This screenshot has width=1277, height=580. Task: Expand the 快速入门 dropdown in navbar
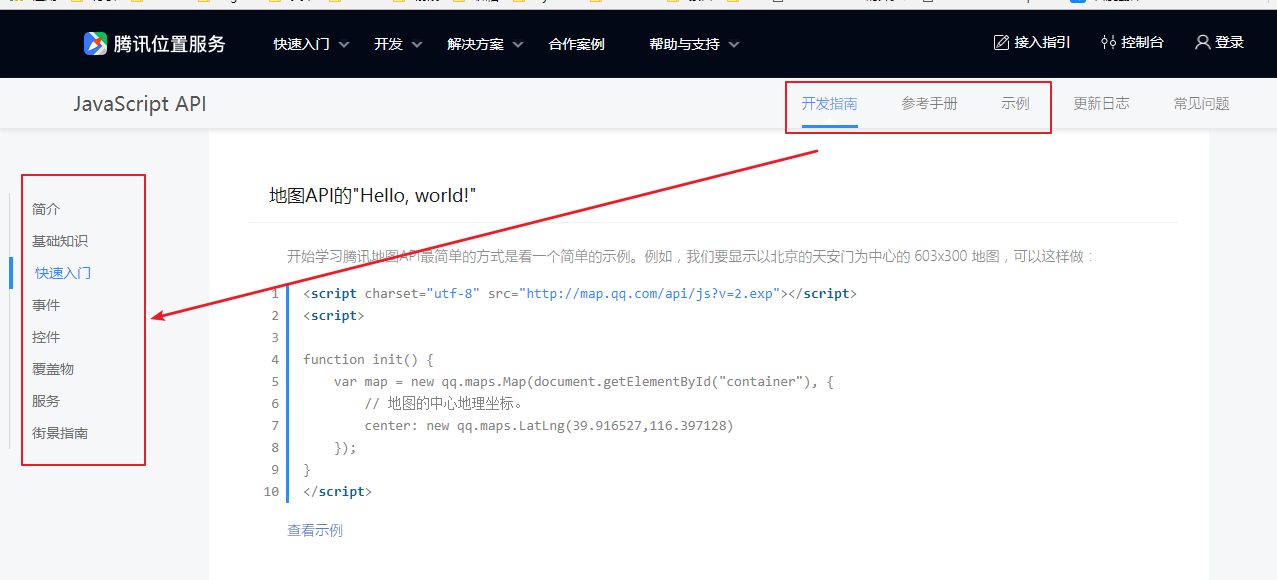tap(311, 44)
